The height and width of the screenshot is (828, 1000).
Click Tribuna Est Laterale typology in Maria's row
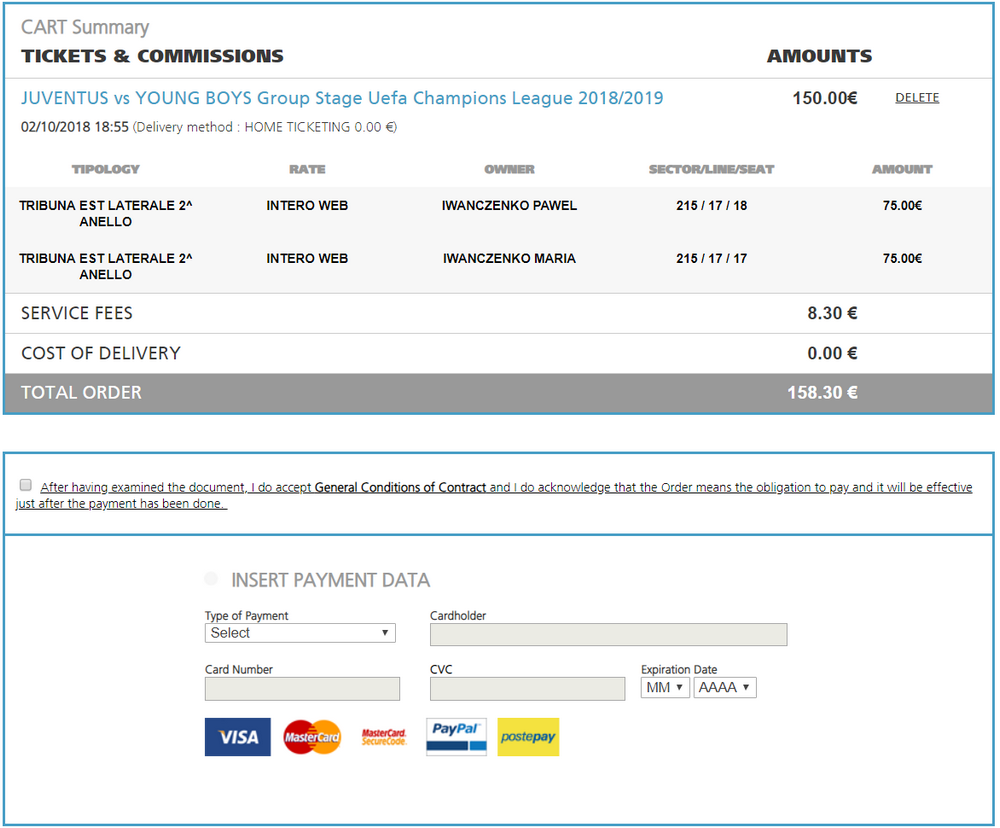(x=105, y=267)
